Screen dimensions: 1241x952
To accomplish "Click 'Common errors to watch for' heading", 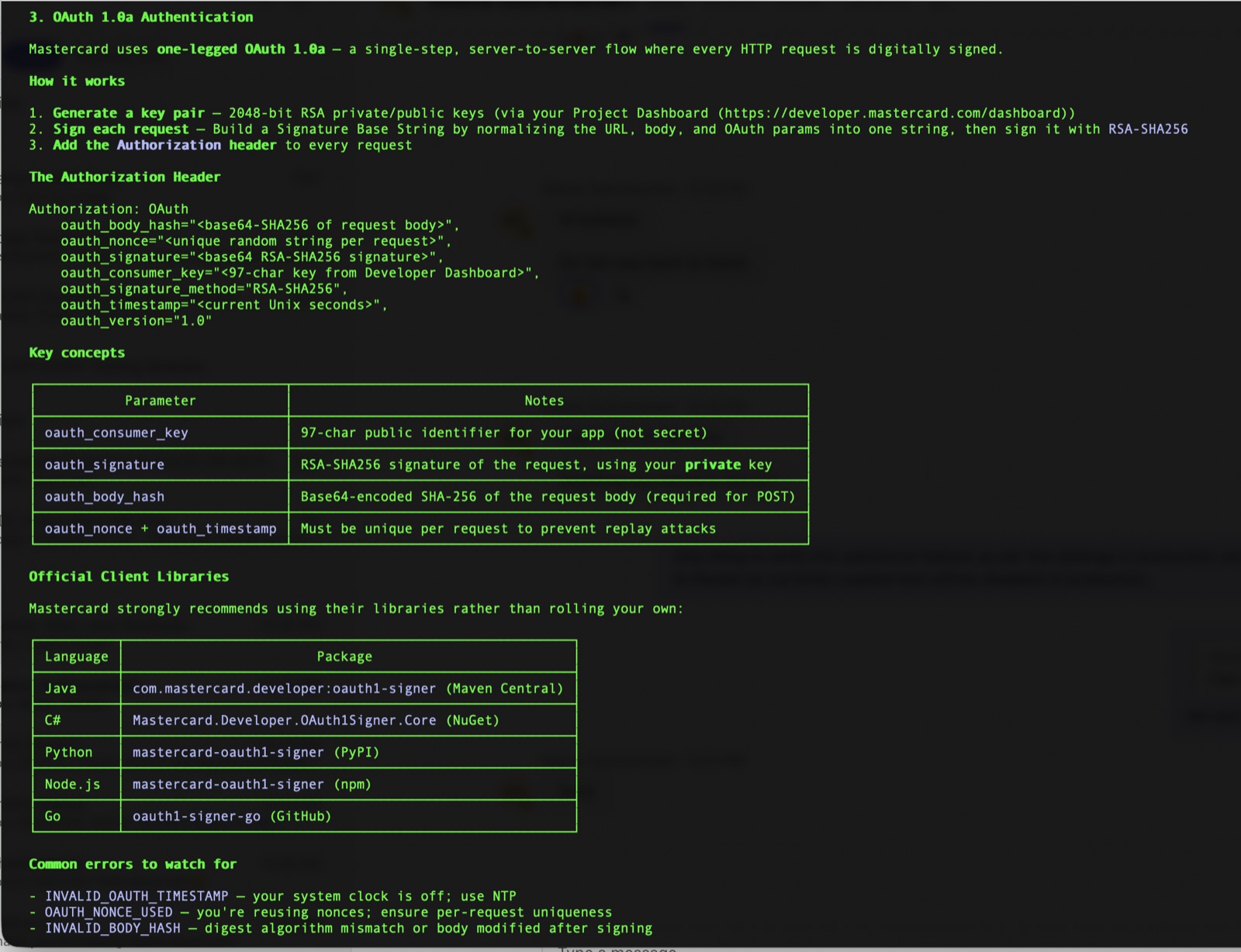I will 133,864.
